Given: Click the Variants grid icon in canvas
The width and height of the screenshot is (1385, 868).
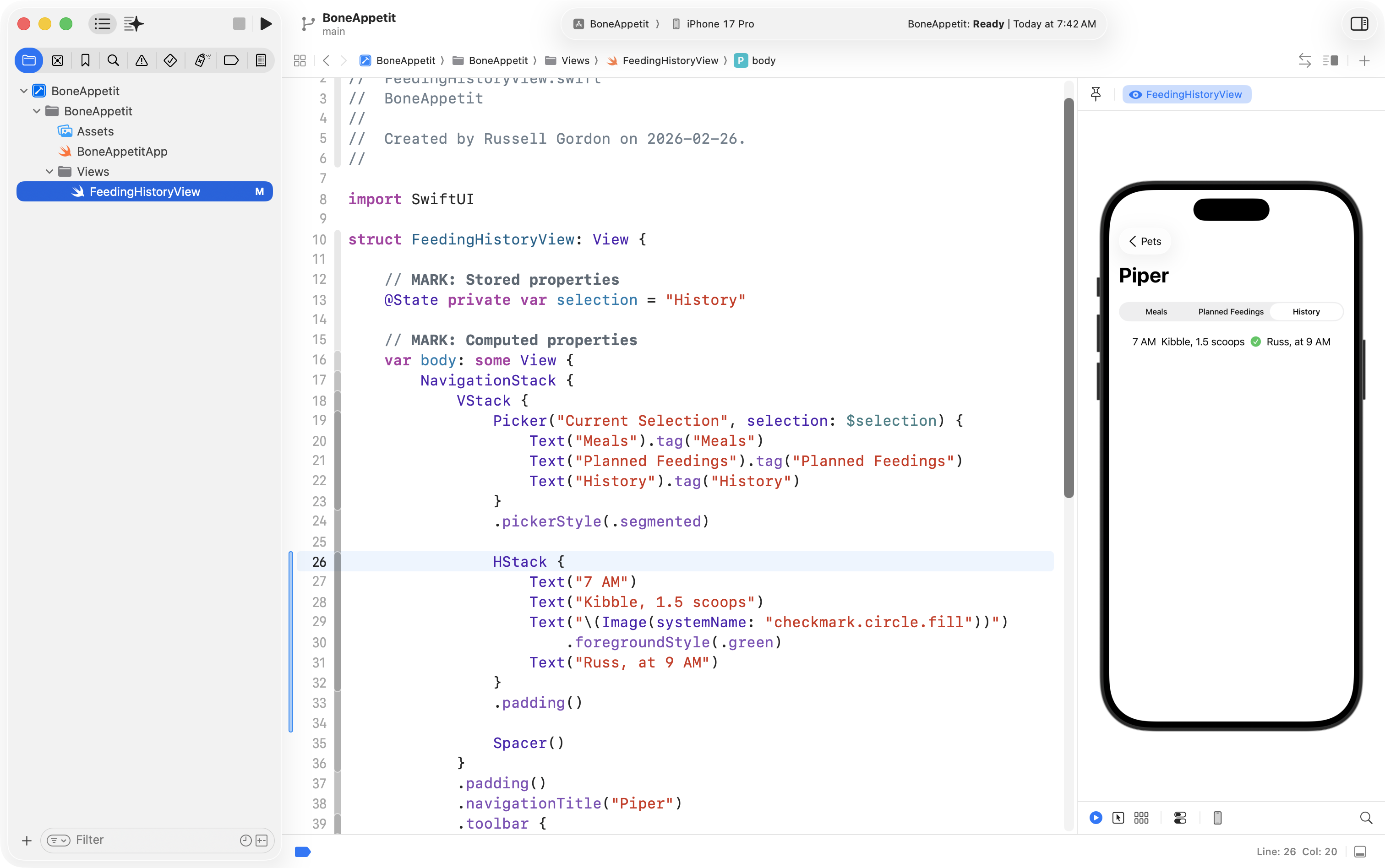Looking at the screenshot, I should tap(1141, 818).
